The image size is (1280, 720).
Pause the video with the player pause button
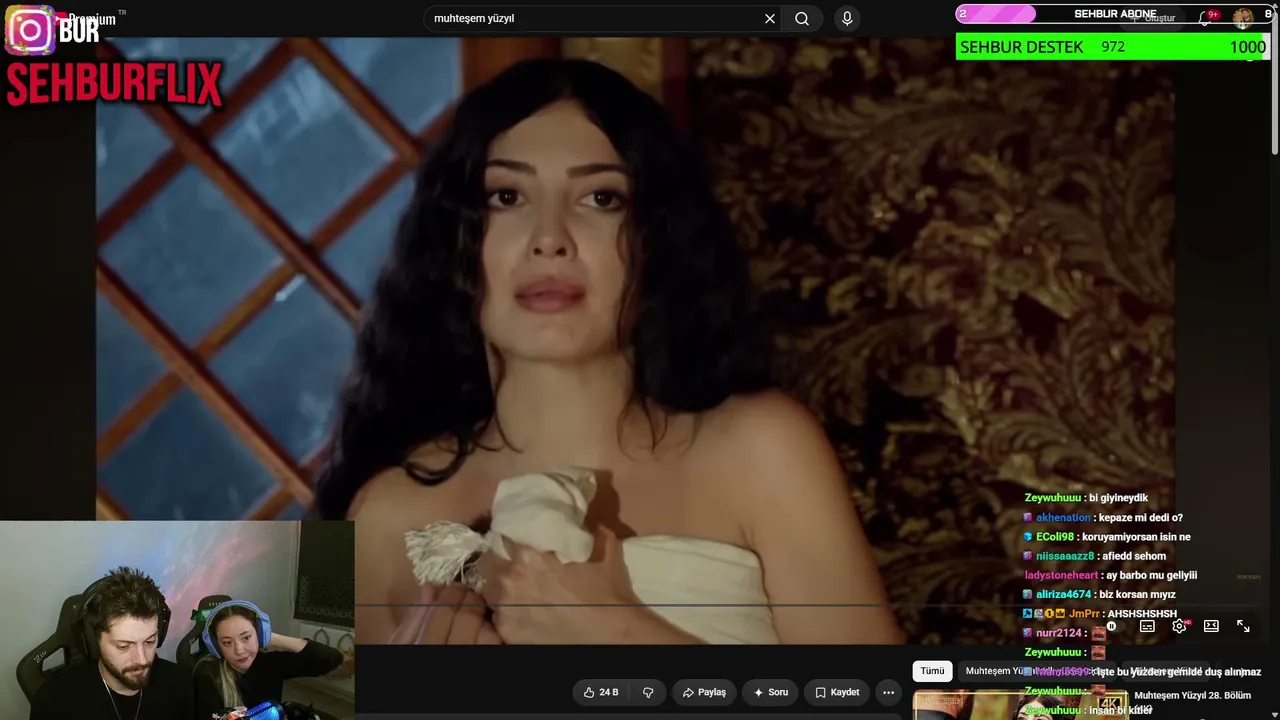(x=1111, y=626)
